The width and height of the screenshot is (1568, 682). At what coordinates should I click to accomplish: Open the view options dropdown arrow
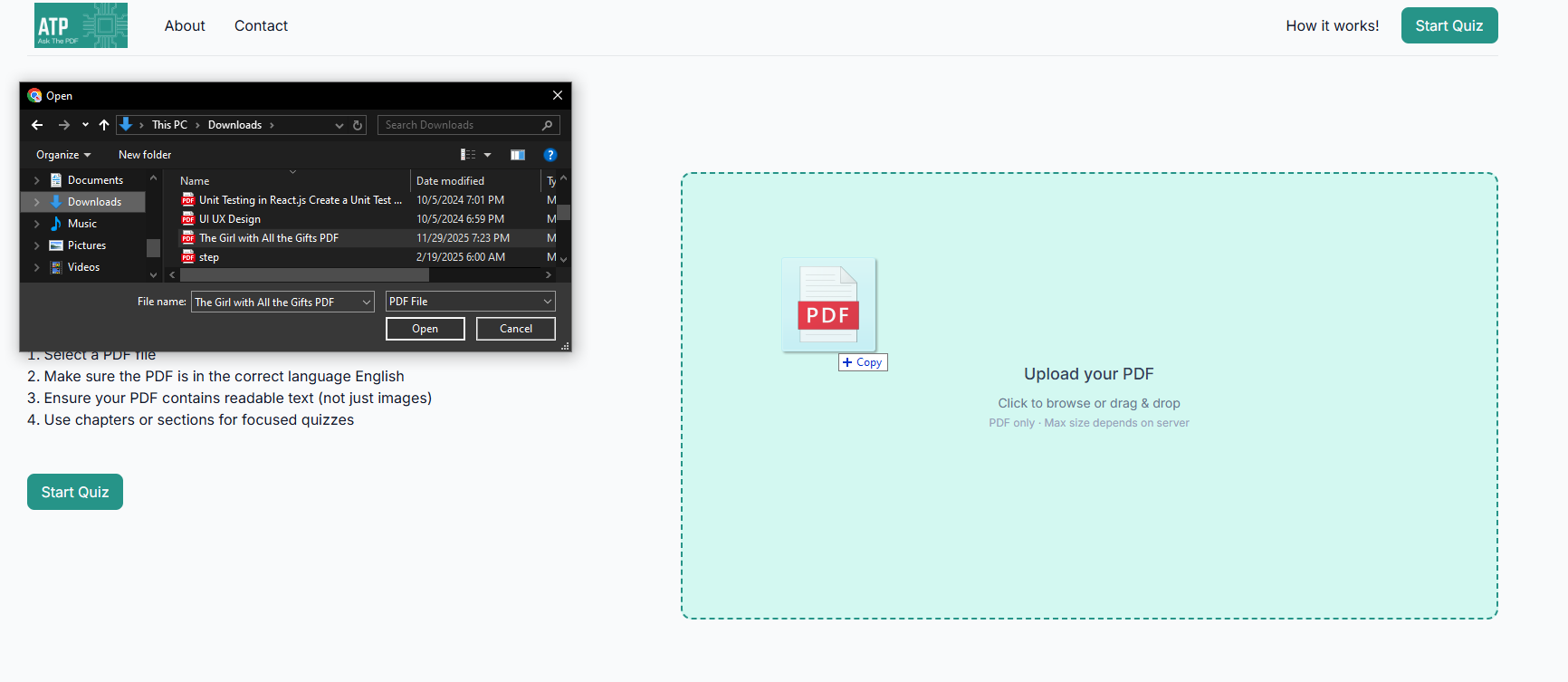coord(487,155)
